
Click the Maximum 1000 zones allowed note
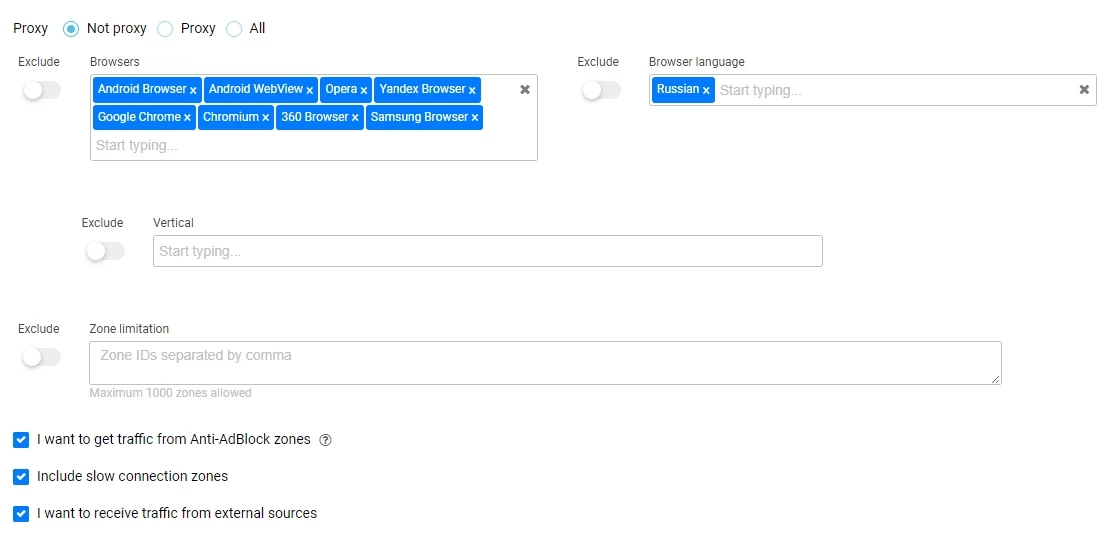pyautogui.click(x=170, y=393)
